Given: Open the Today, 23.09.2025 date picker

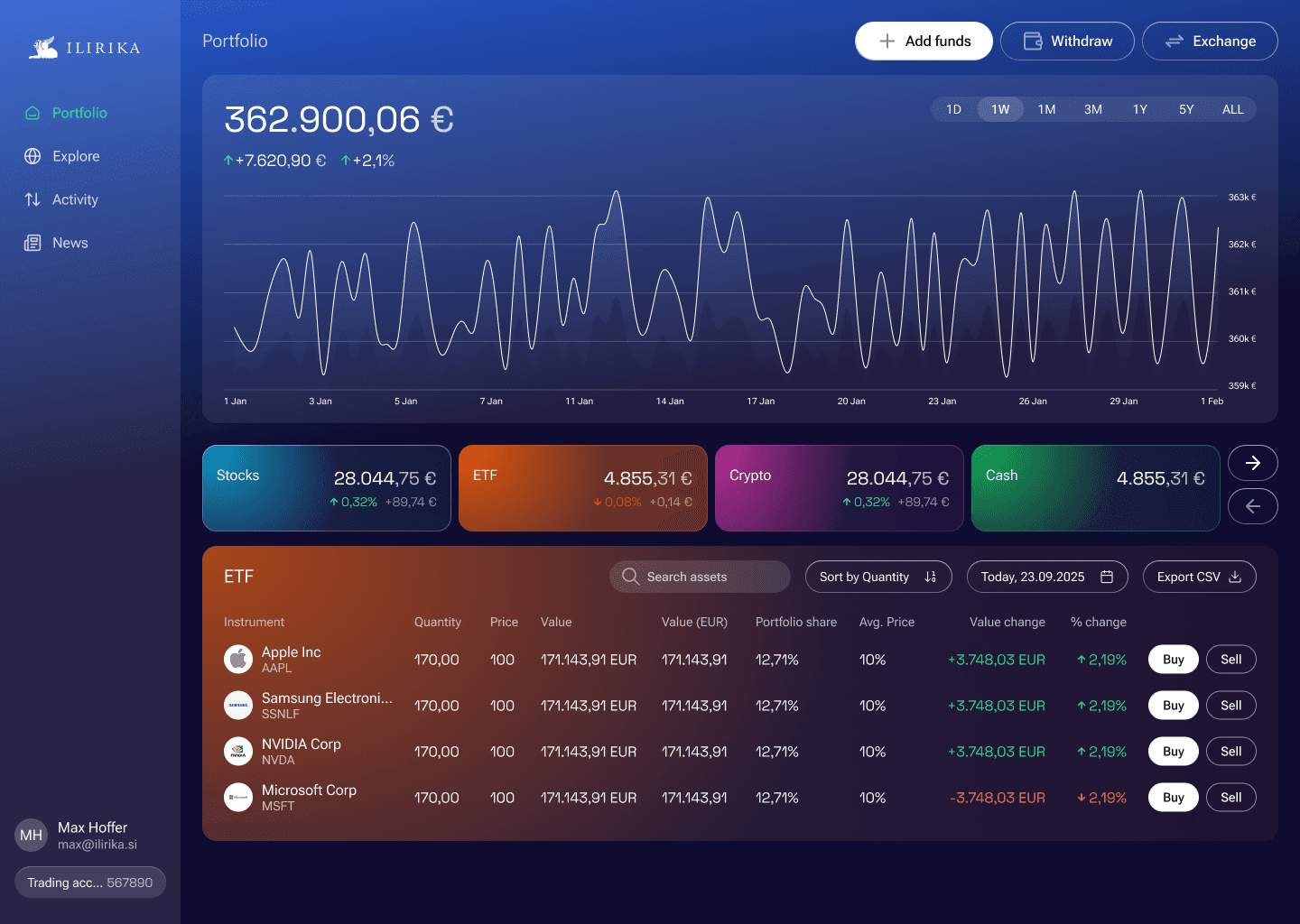Looking at the screenshot, I should click(x=1047, y=577).
